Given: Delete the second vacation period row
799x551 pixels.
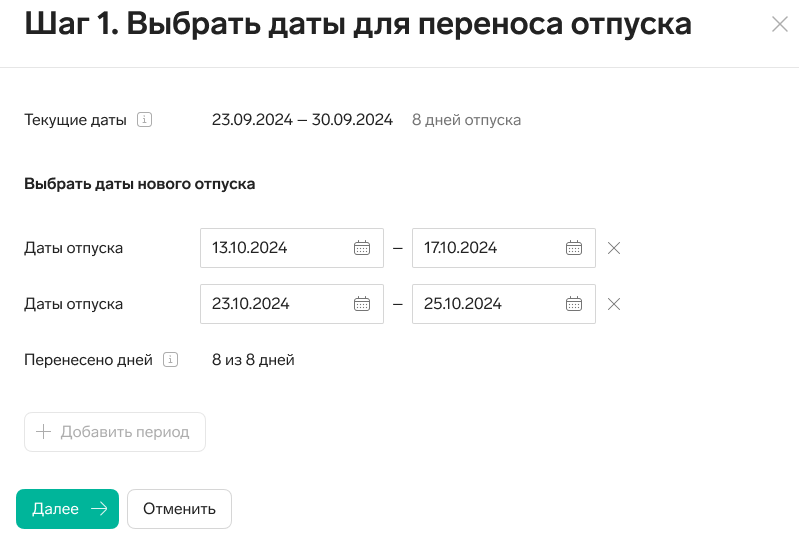Looking at the screenshot, I should (x=614, y=304).
